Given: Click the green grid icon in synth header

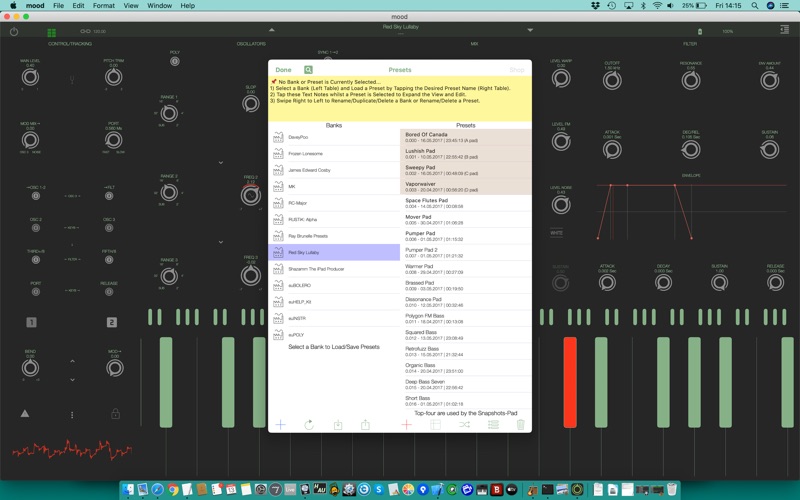Looking at the screenshot, I should 52,33.
